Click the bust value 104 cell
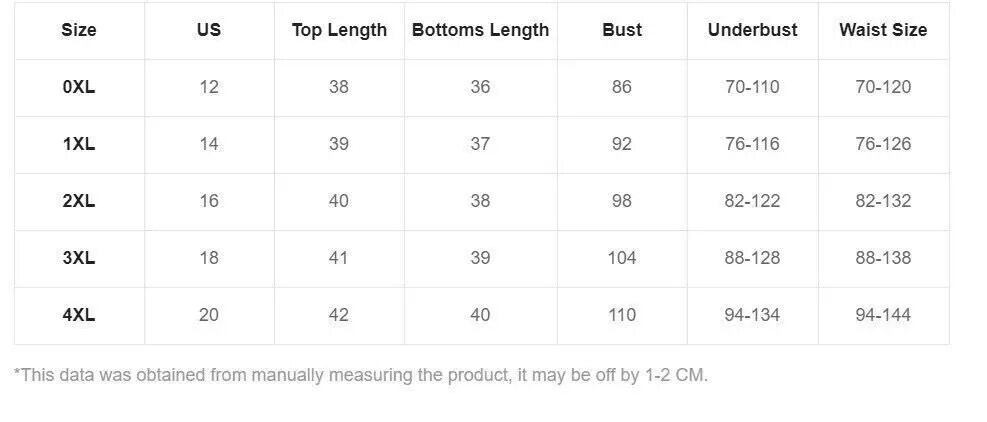Screen dimensions: 987x422 (622, 258)
